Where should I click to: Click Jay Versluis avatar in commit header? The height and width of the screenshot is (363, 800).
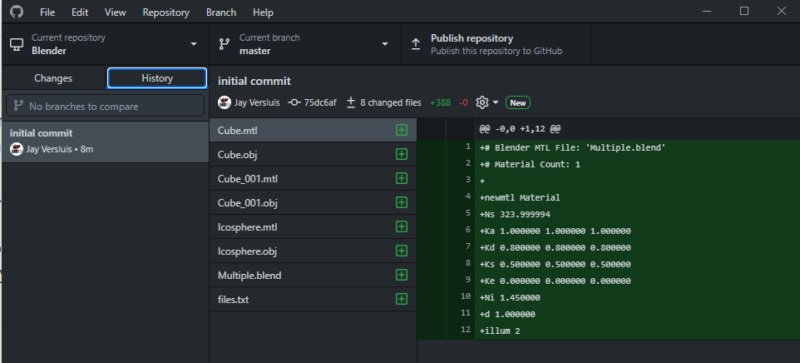(x=224, y=103)
